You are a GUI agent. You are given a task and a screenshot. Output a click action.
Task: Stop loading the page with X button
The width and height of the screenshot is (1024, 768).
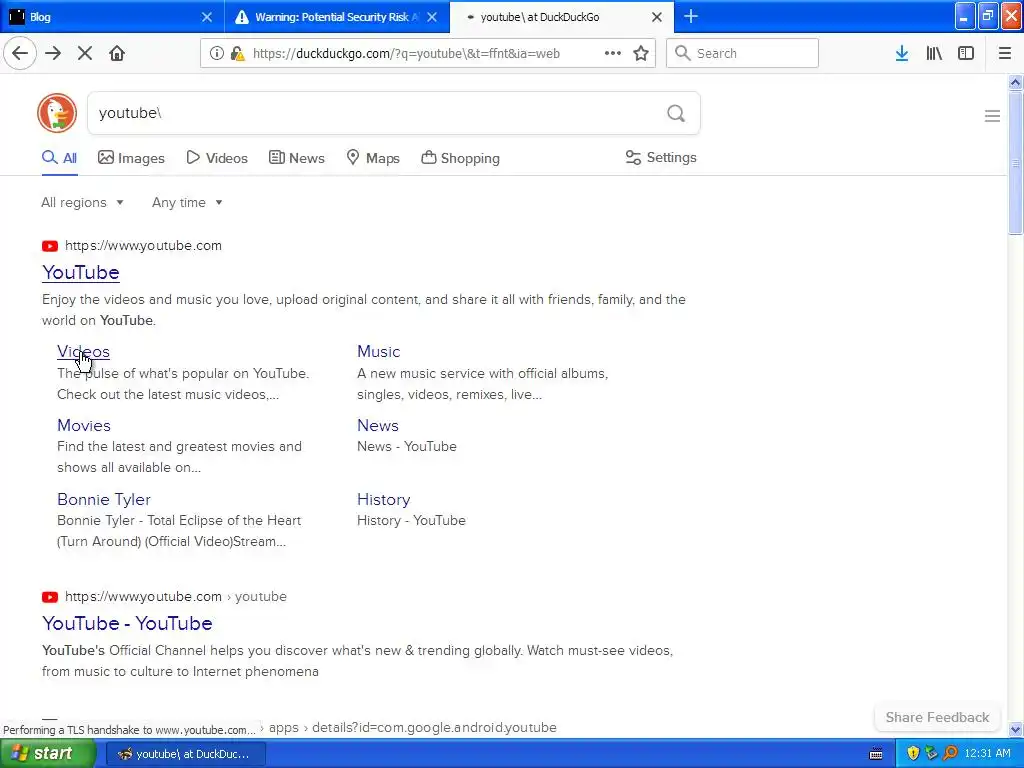[x=85, y=54]
